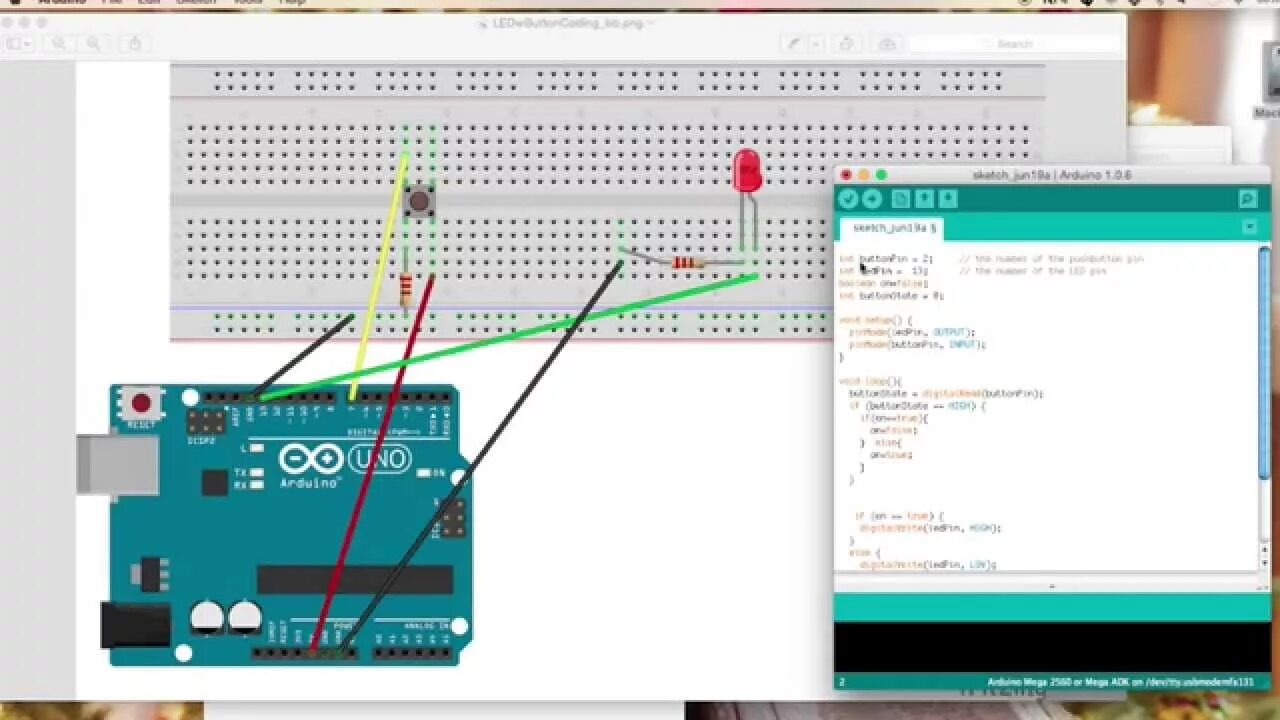1280x720 pixels.
Task: Close the Arduino sketch window red button
Action: coord(846,175)
